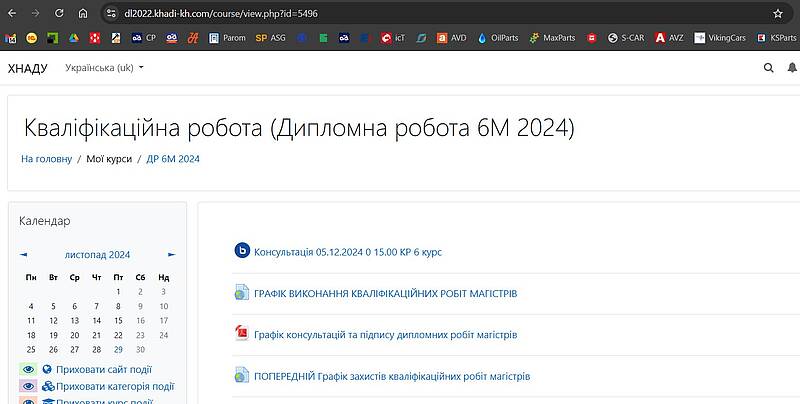
Task: Bookmark this page with the star icon
Action: (x=778, y=13)
